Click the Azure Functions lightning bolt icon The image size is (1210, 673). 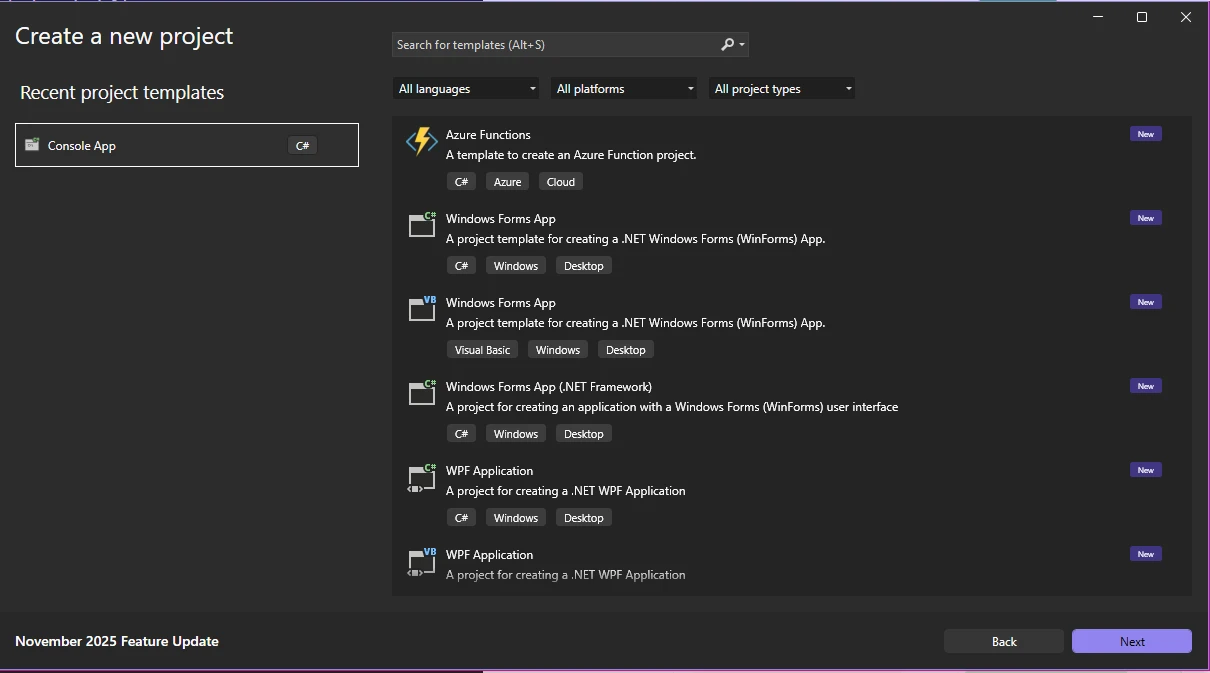pyautogui.click(x=422, y=141)
